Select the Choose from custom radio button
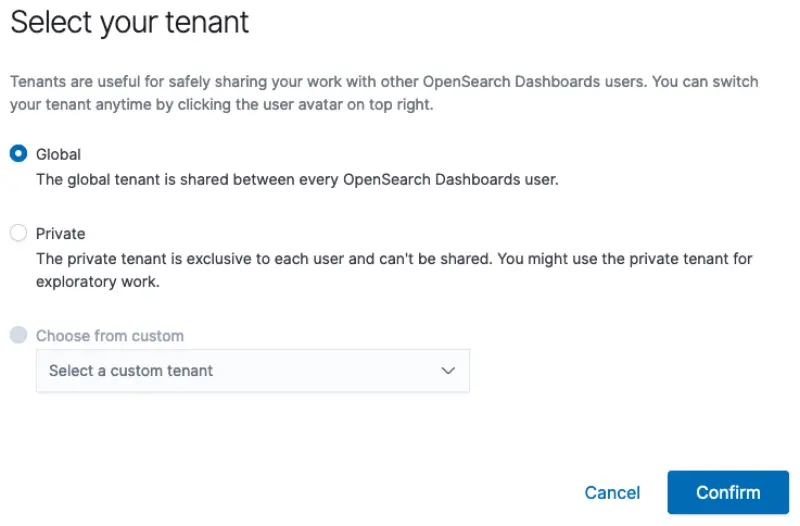Viewport: 800px width, 526px height. point(18,335)
